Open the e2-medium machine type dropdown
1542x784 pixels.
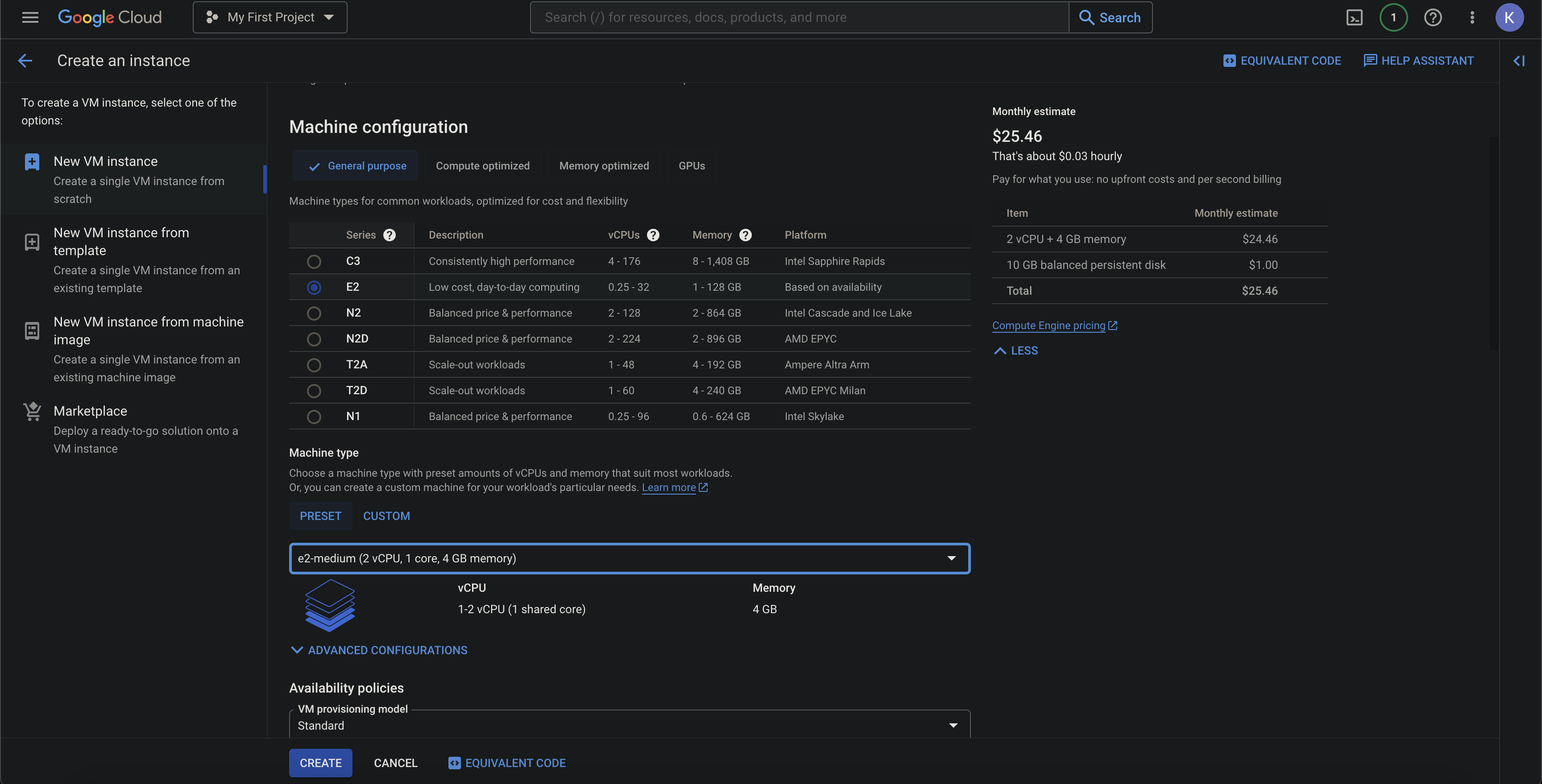pyautogui.click(x=630, y=558)
